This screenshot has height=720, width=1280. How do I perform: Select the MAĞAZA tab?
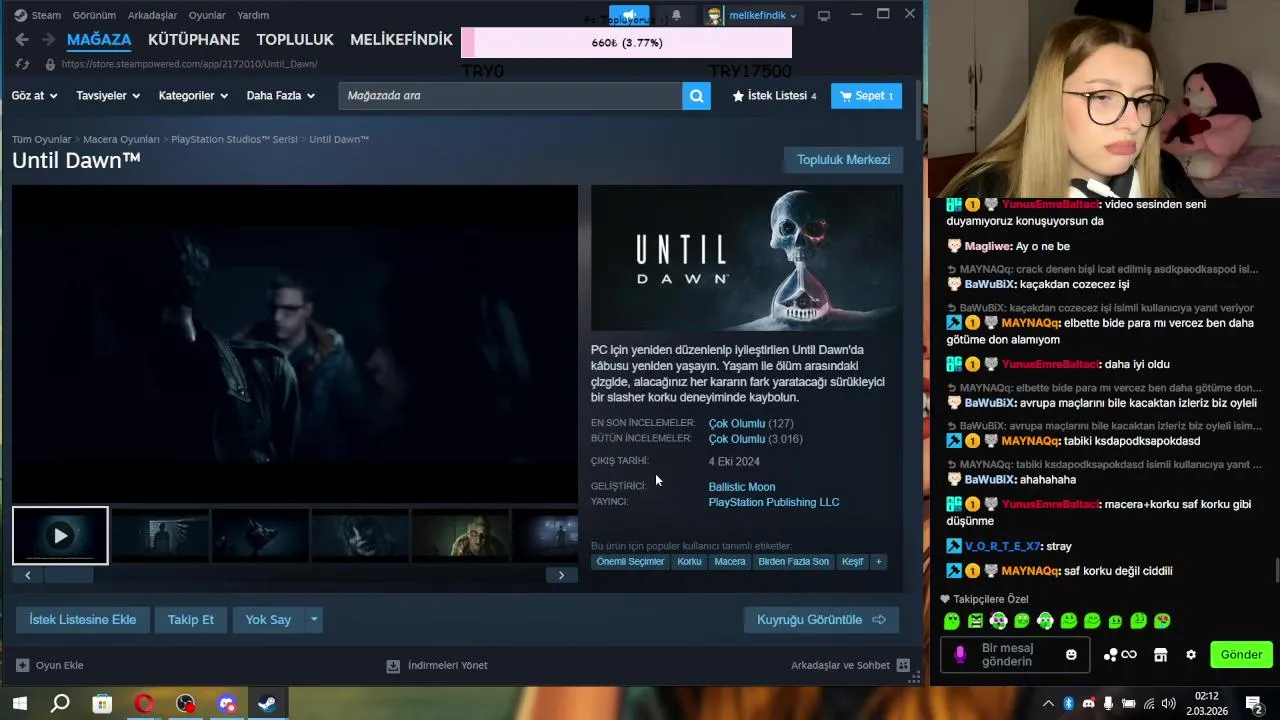click(x=99, y=40)
